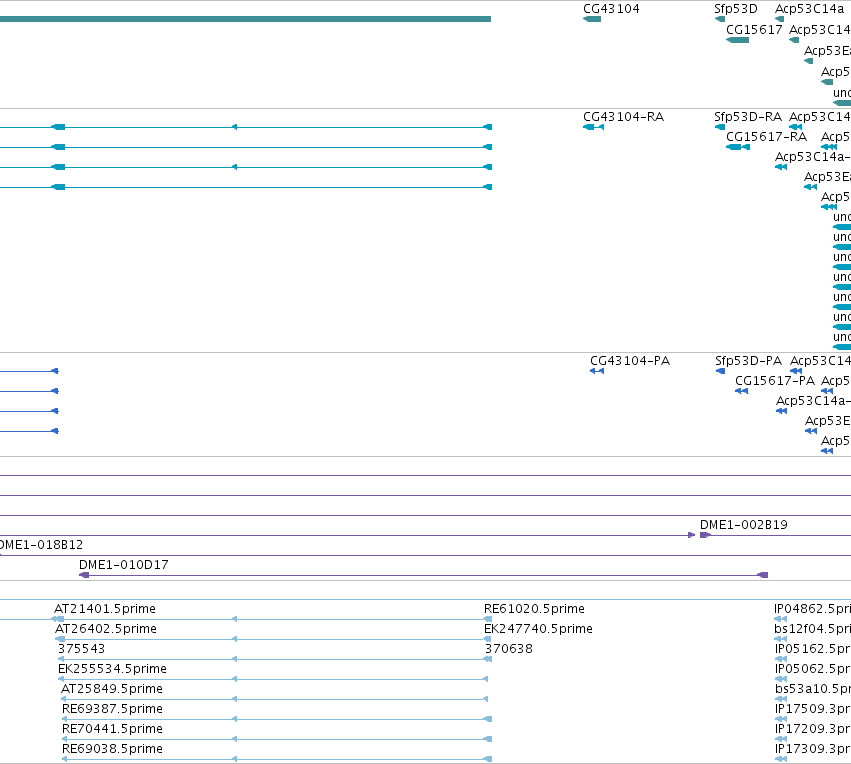
Task: Select the RE70441.5prime EST label
Action: click(112, 729)
